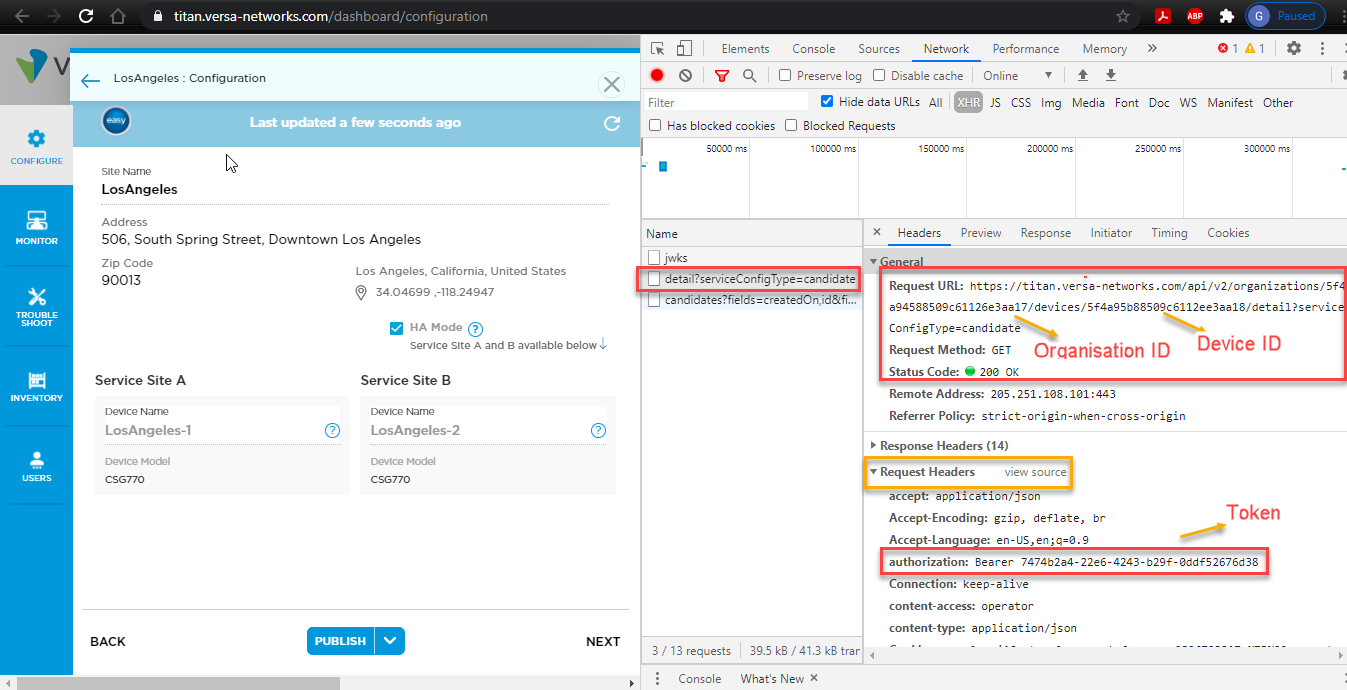Click the network Filter text field
Screen dimensions: 1347x690
(x=726, y=102)
